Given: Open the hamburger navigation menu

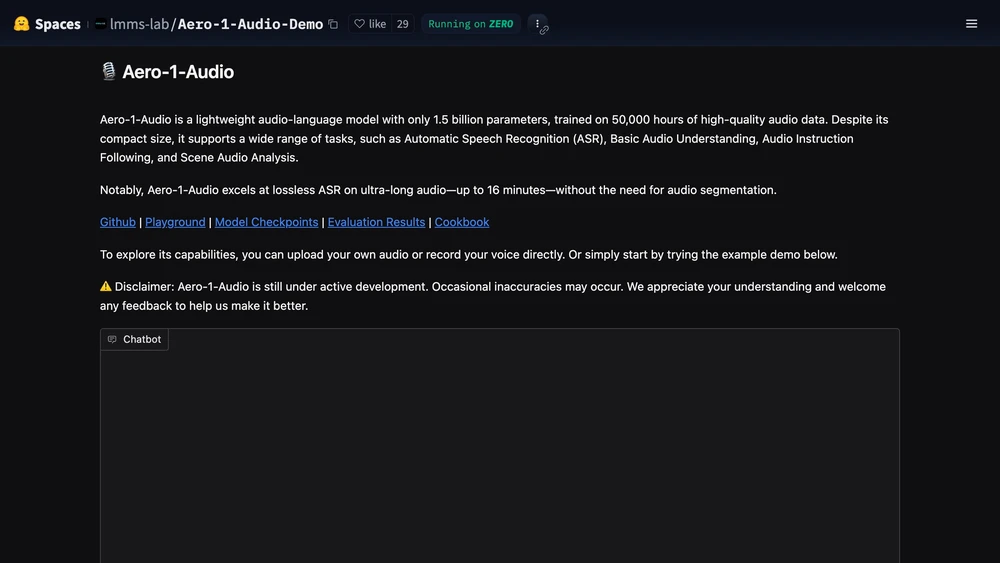Looking at the screenshot, I should [971, 24].
